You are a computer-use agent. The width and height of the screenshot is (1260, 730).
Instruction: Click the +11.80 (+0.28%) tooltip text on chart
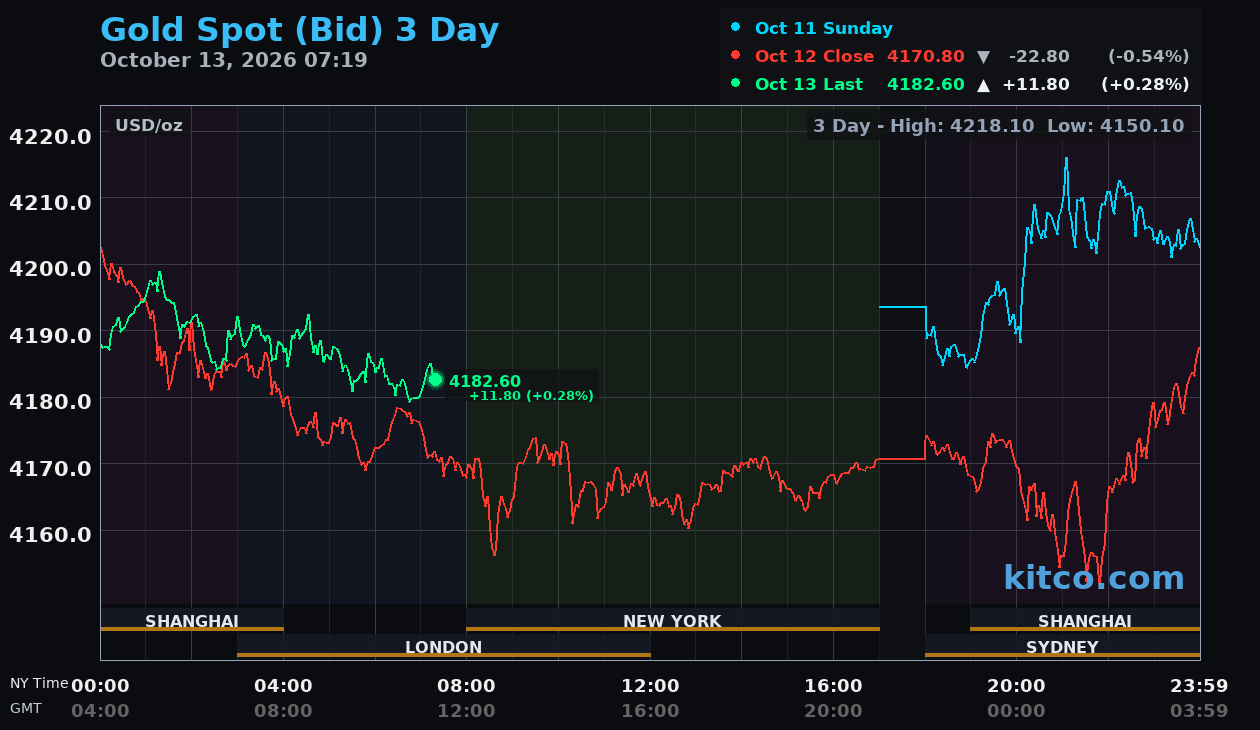[x=531, y=396]
